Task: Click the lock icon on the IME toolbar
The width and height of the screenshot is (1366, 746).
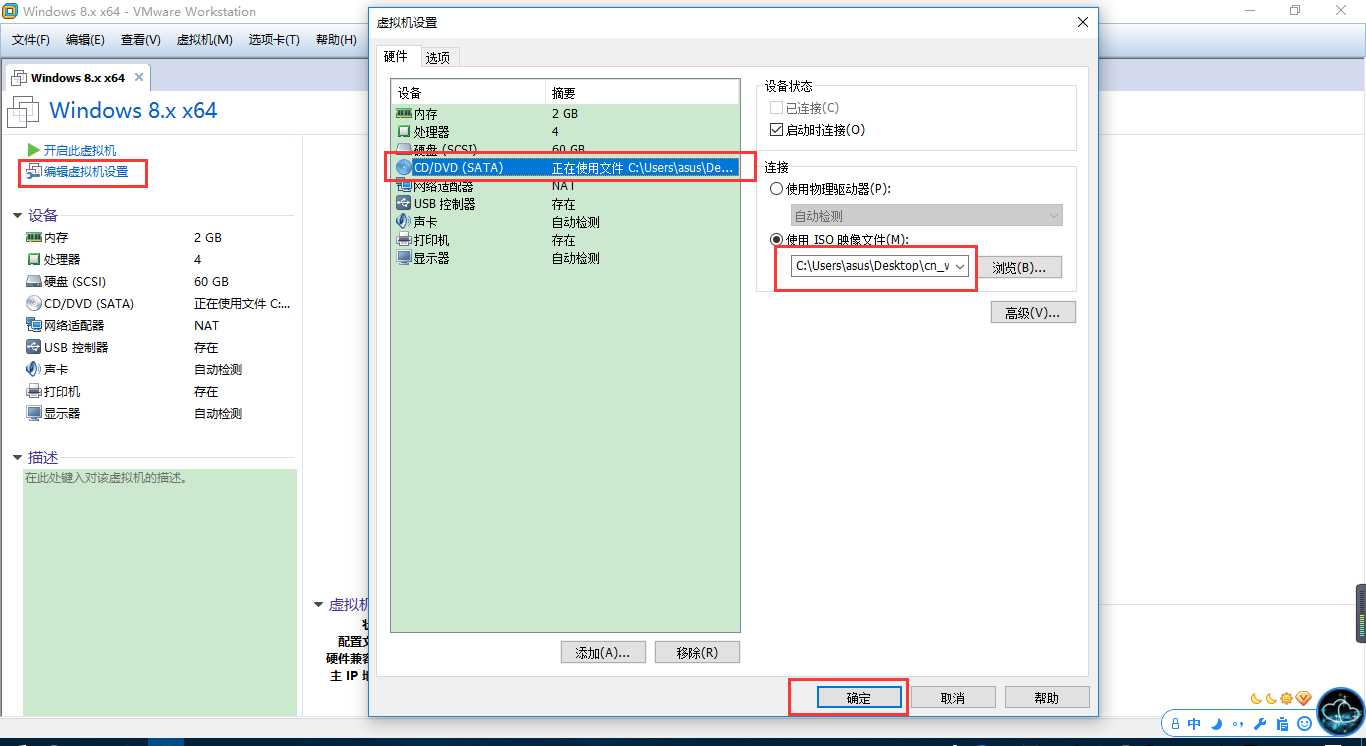Action: [1176, 723]
